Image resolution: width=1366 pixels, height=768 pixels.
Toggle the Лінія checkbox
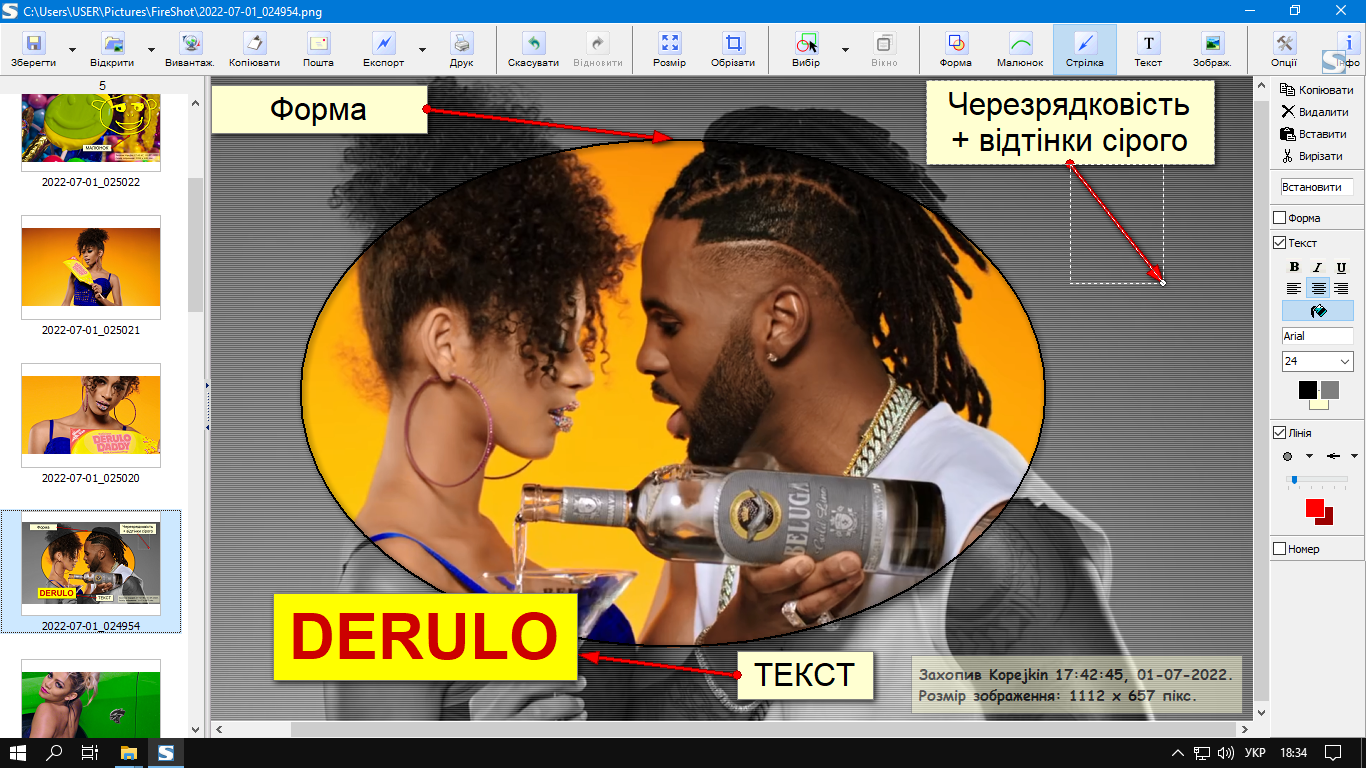(1279, 433)
